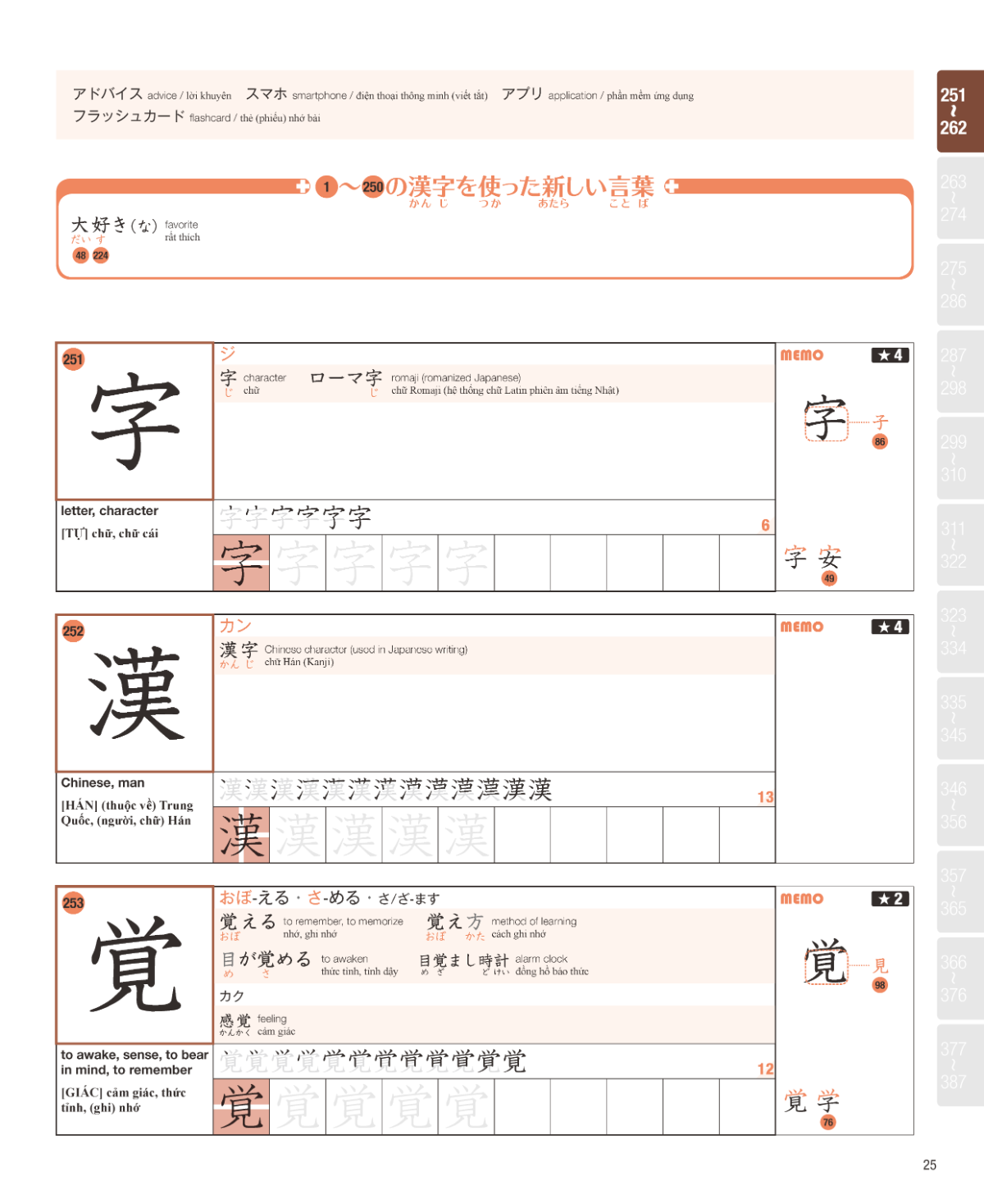Click the meaning 'Chinese, man'
The height and width of the screenshot is (1204, 984).
[102, 782]
